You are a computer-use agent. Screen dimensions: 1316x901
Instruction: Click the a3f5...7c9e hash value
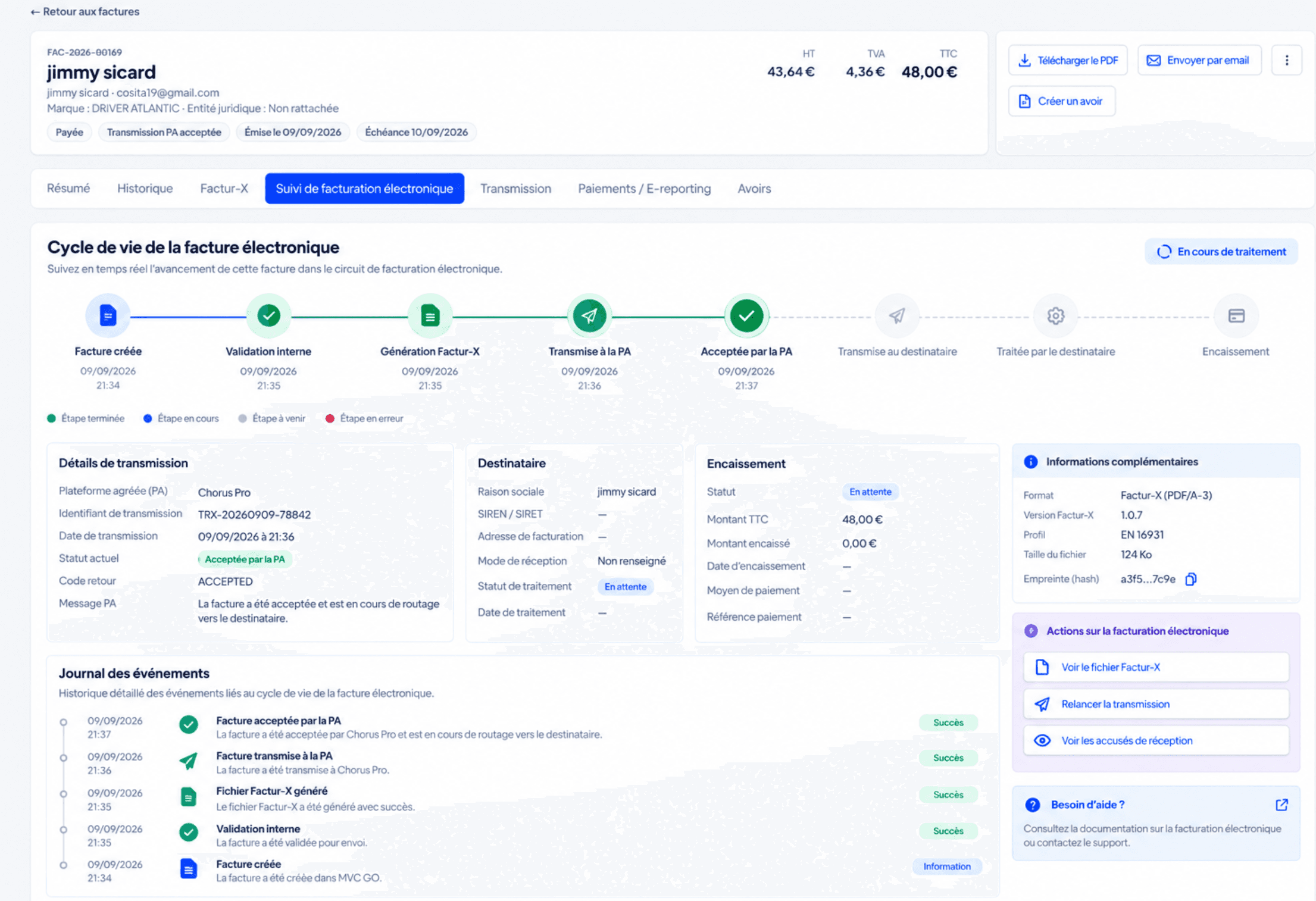1148,579
